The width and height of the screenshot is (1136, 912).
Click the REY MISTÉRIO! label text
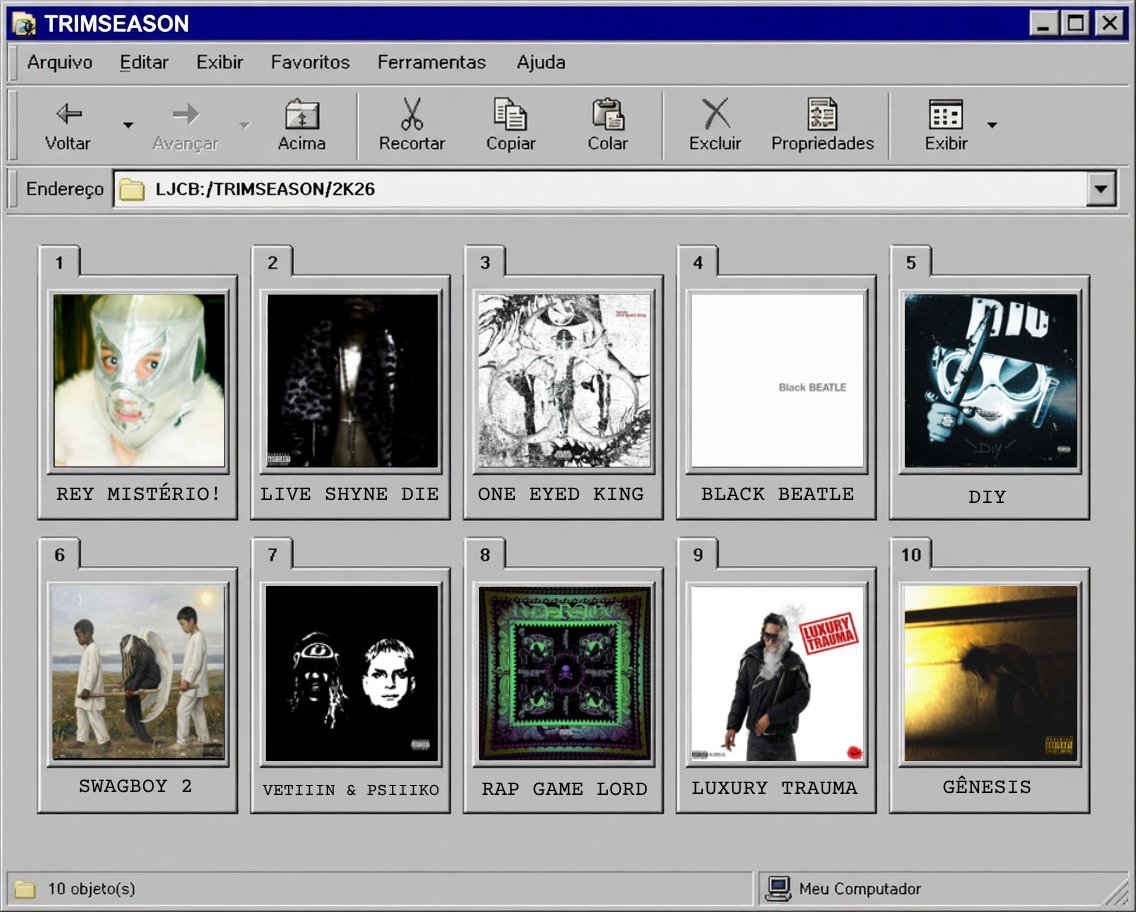(x=138, y=494)
